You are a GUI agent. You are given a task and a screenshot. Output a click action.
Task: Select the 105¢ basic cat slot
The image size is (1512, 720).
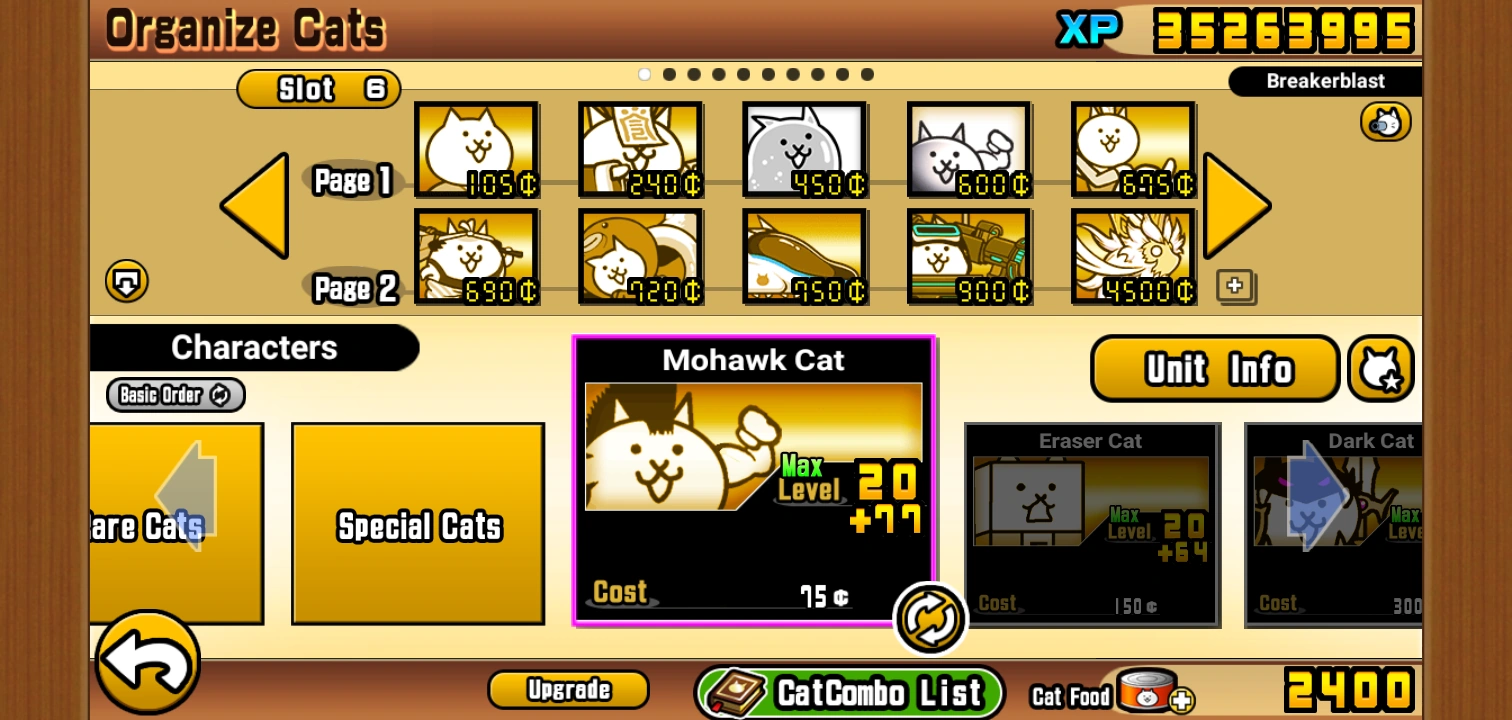click(477, 149)
